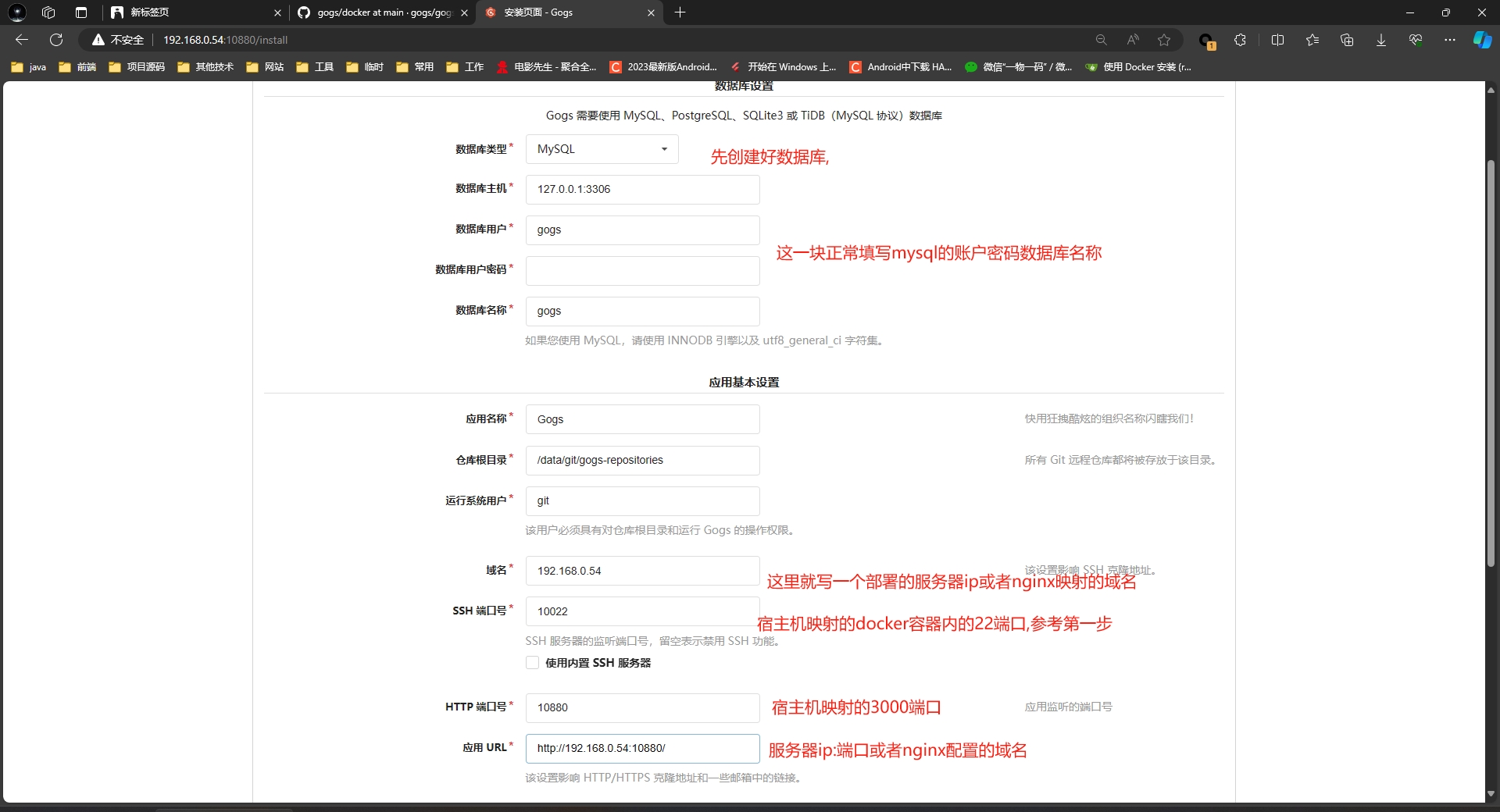Image resolution: width=1500 pixels, height=812 pixels.
Task: Open the browser settings ellipsis menu
Action: click(1450, 40)
